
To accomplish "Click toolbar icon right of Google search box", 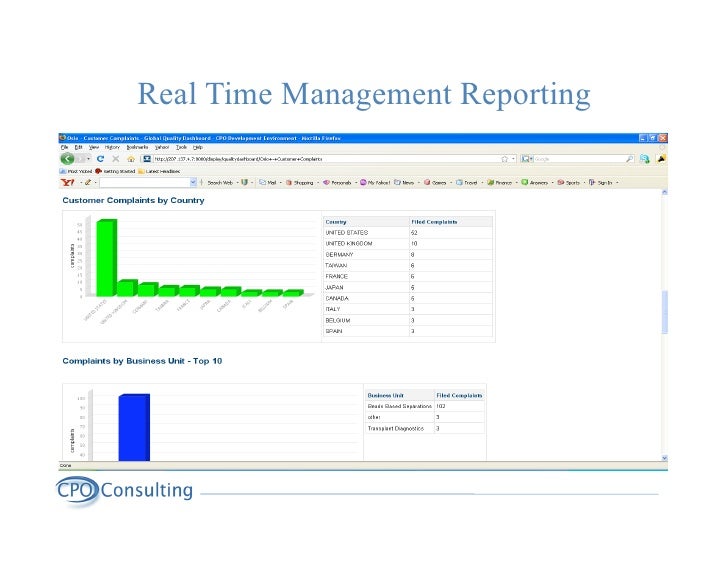I will (644, 159).
